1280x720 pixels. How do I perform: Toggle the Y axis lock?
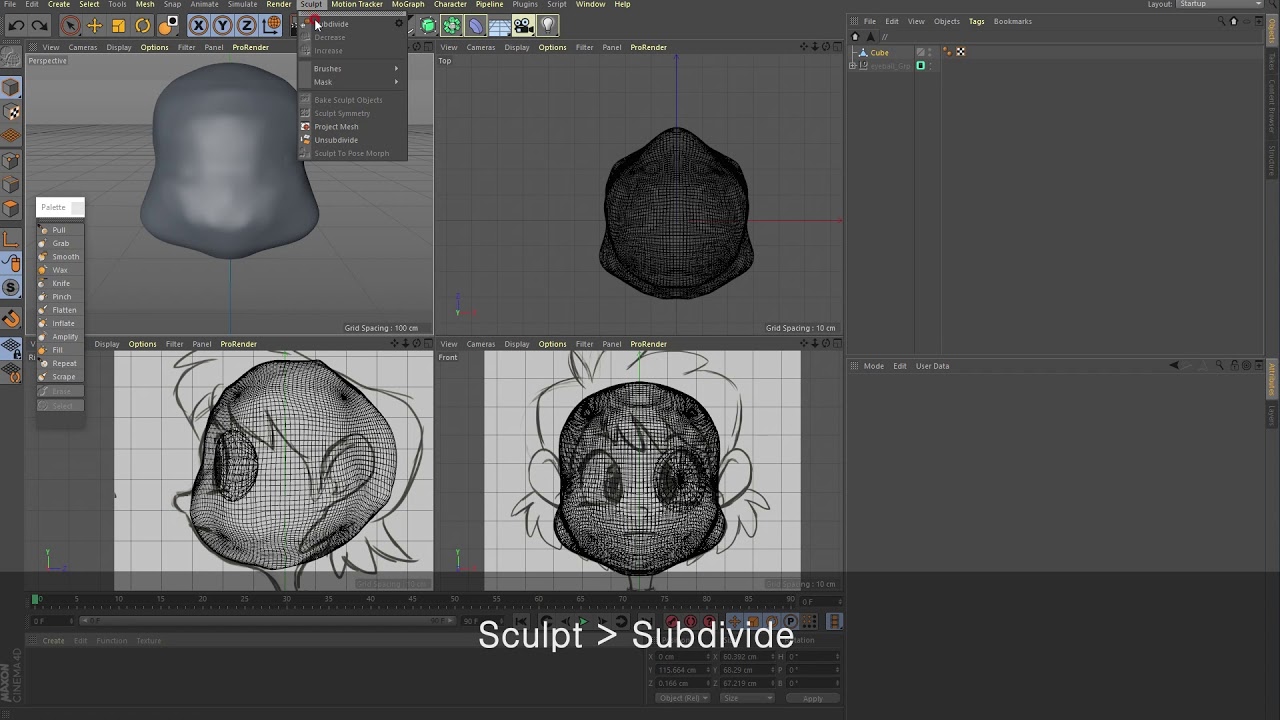pyautogui.click(x=222, y=25)
